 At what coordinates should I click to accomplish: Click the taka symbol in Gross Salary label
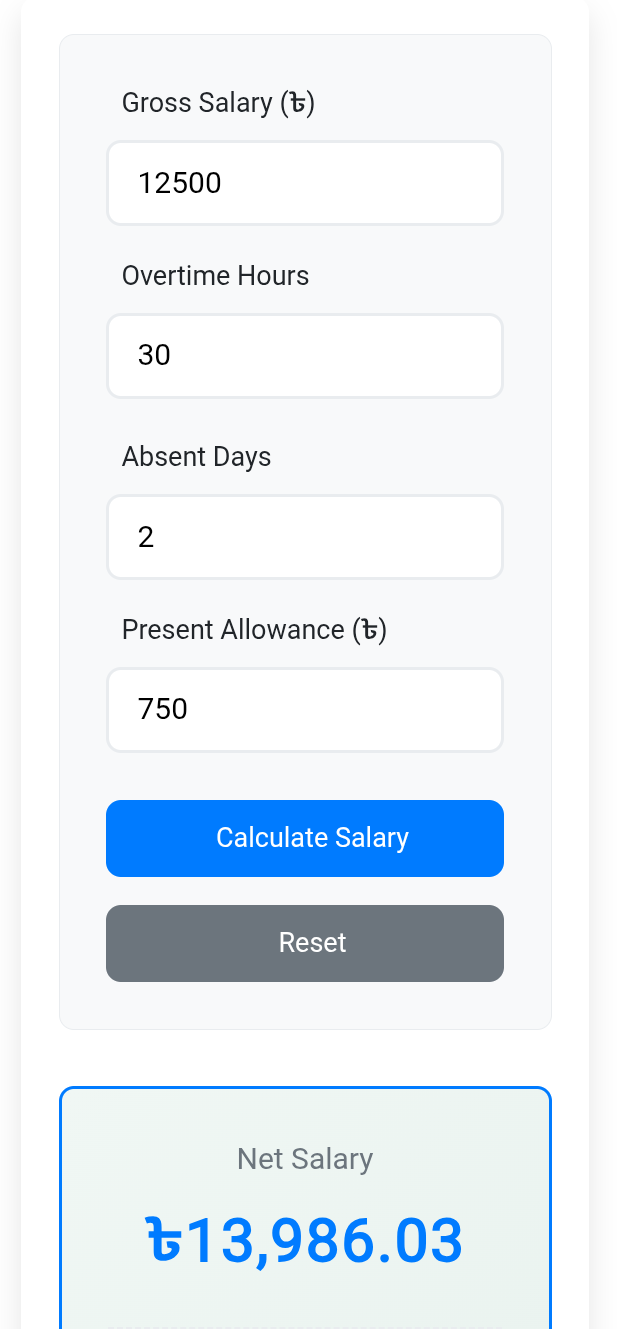coord(297,103)
